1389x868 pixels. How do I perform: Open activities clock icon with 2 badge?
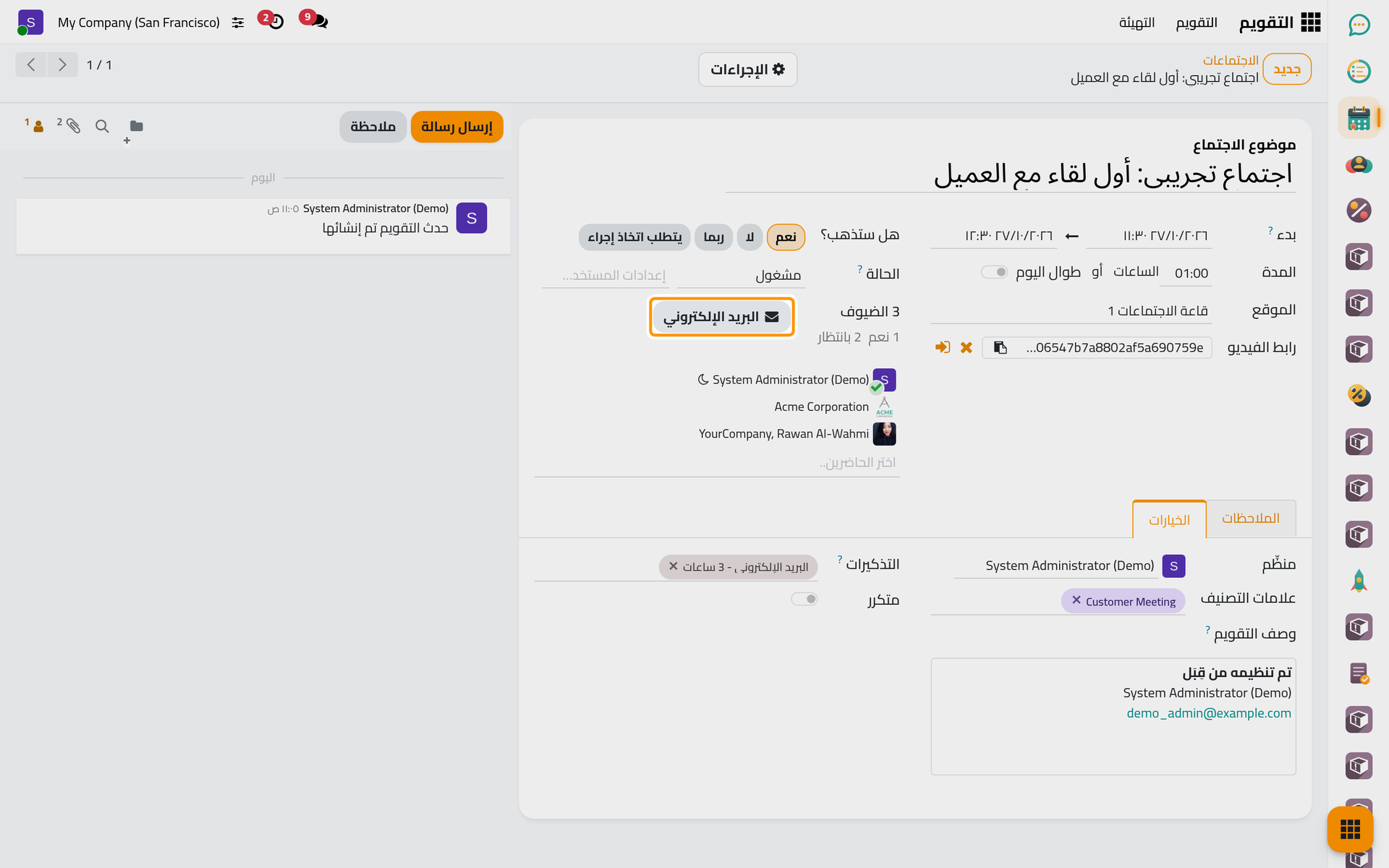276,22
